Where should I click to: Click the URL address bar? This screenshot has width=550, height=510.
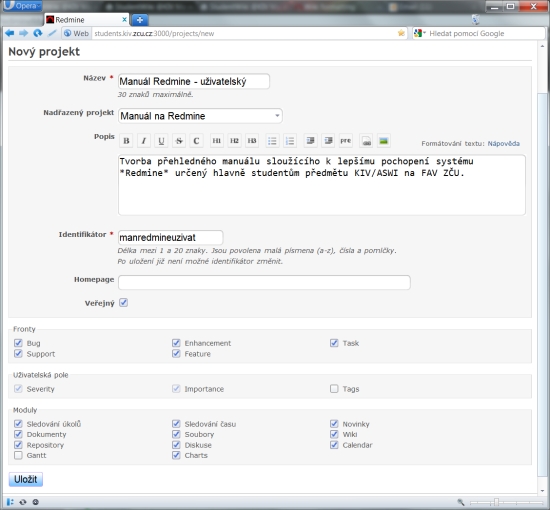(x=244, y=33)
